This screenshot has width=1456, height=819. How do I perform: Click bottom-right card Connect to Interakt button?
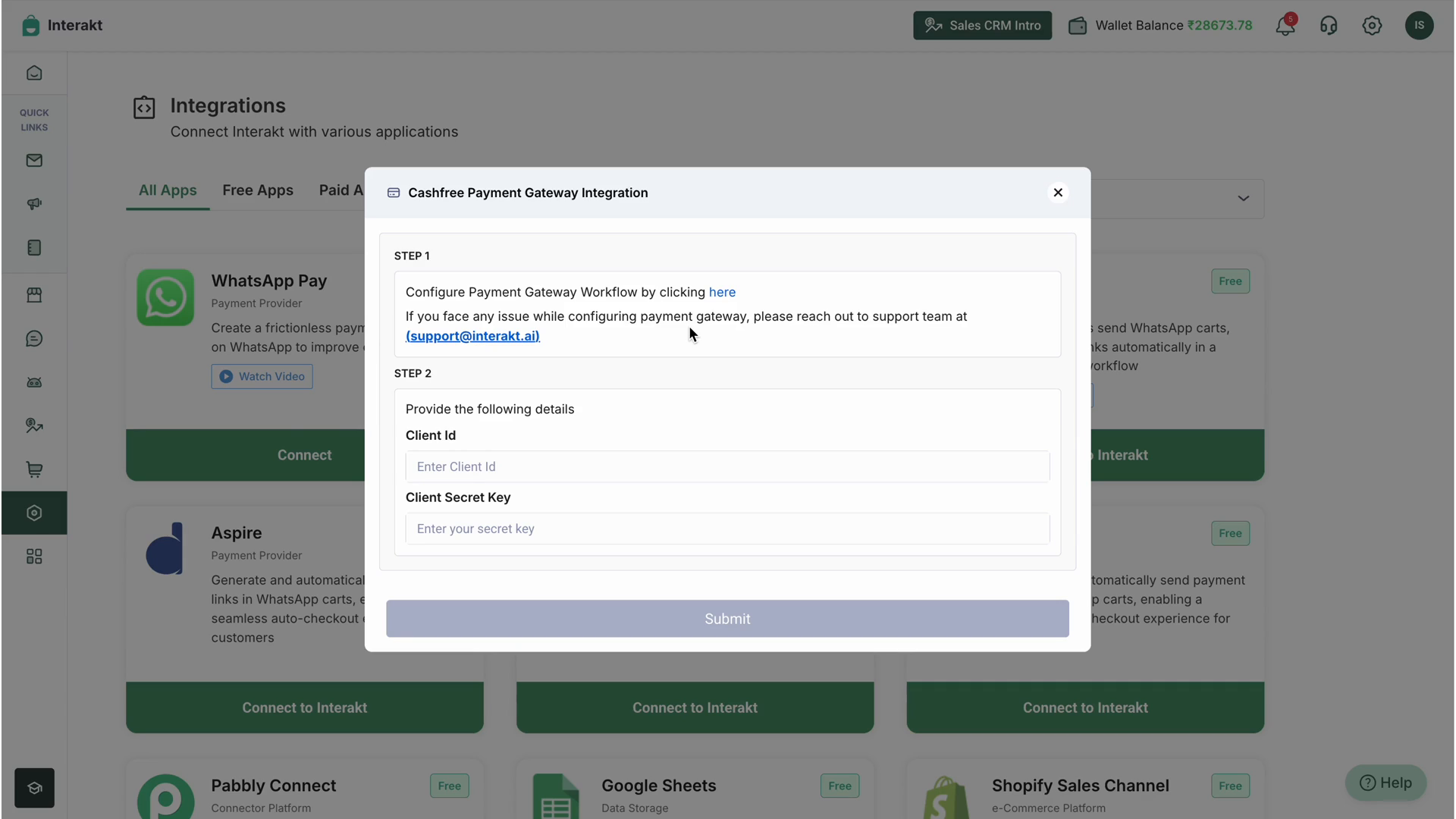click(x=1085, y=708)
